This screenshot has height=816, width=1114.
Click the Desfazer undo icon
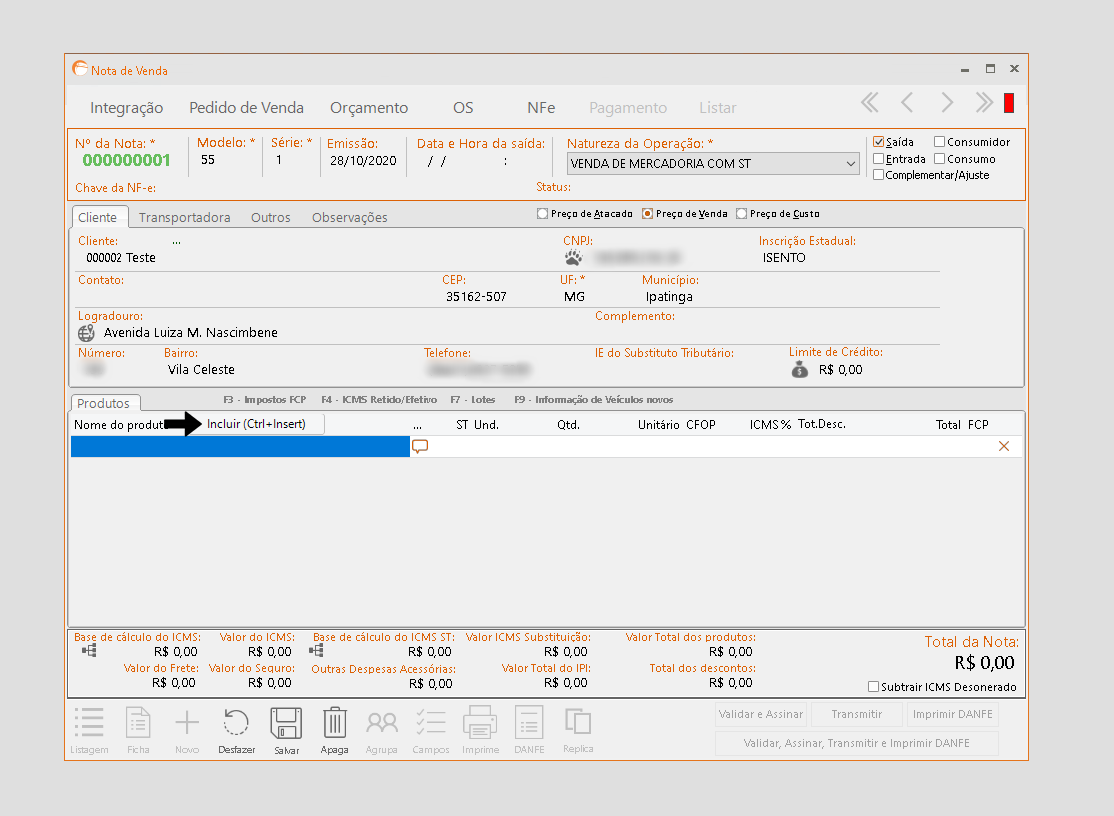237,724
